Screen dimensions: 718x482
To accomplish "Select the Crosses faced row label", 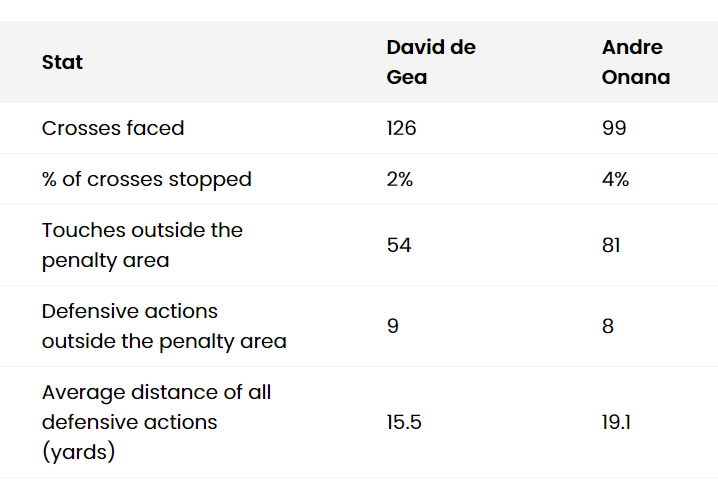I will (x=113, y=128).
